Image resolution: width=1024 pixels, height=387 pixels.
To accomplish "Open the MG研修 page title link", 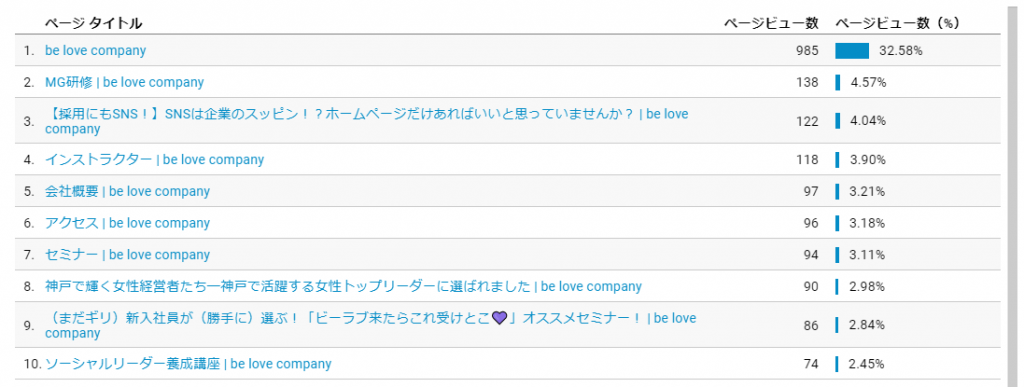I will [124, 82].
